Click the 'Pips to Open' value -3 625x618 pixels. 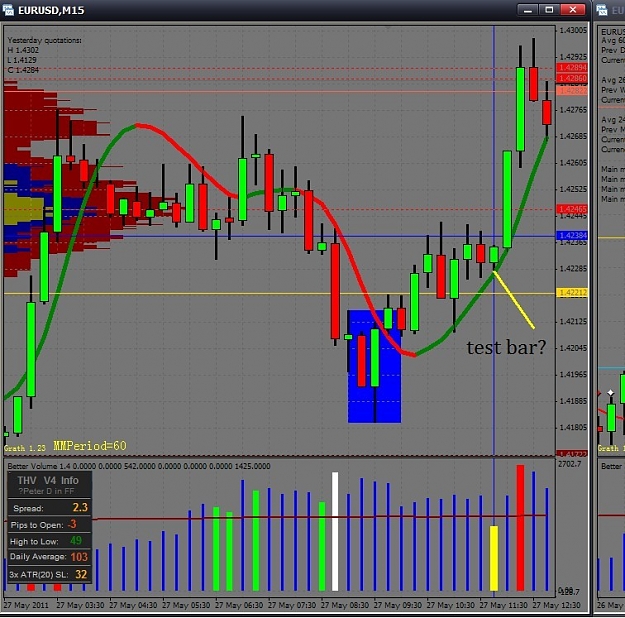coord(72,524)
